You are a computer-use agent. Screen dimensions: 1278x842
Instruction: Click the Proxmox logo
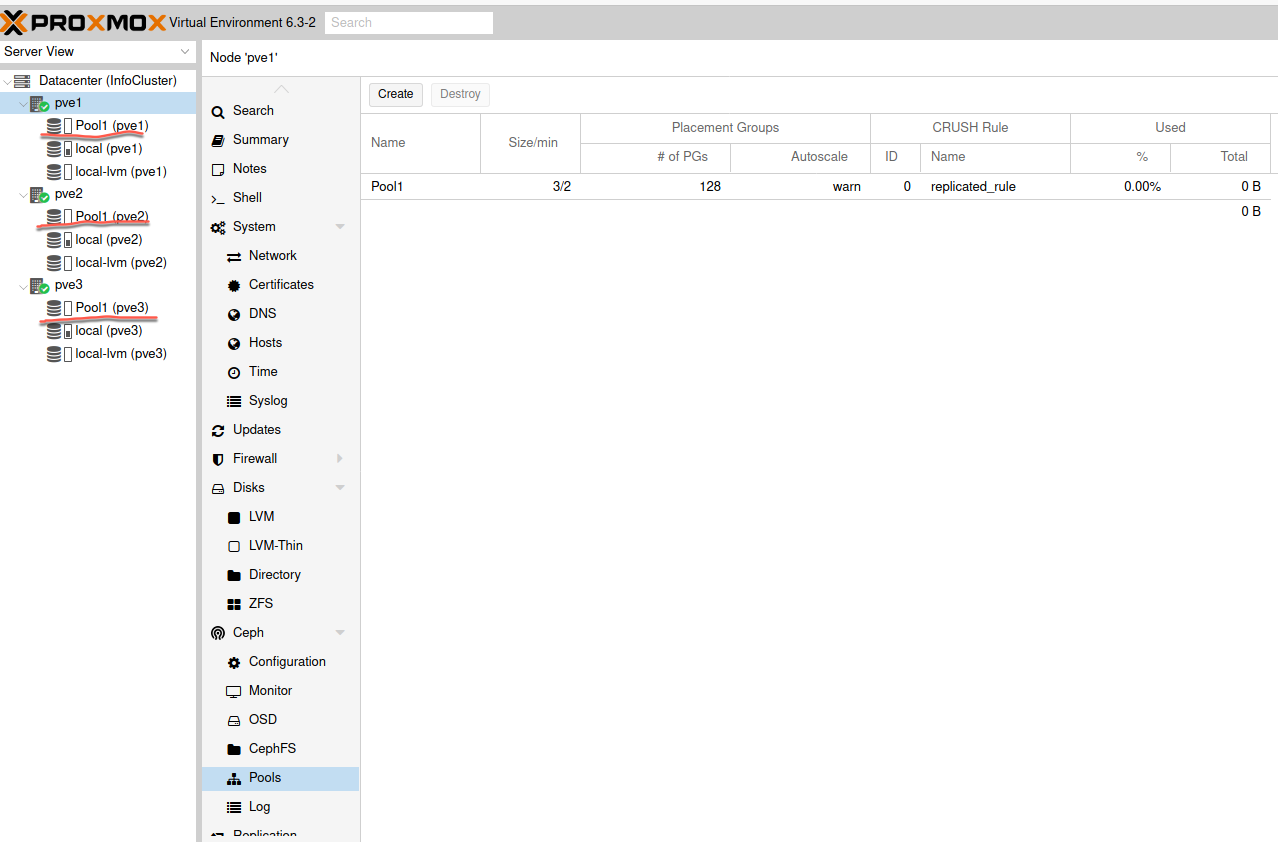(83, 21)
